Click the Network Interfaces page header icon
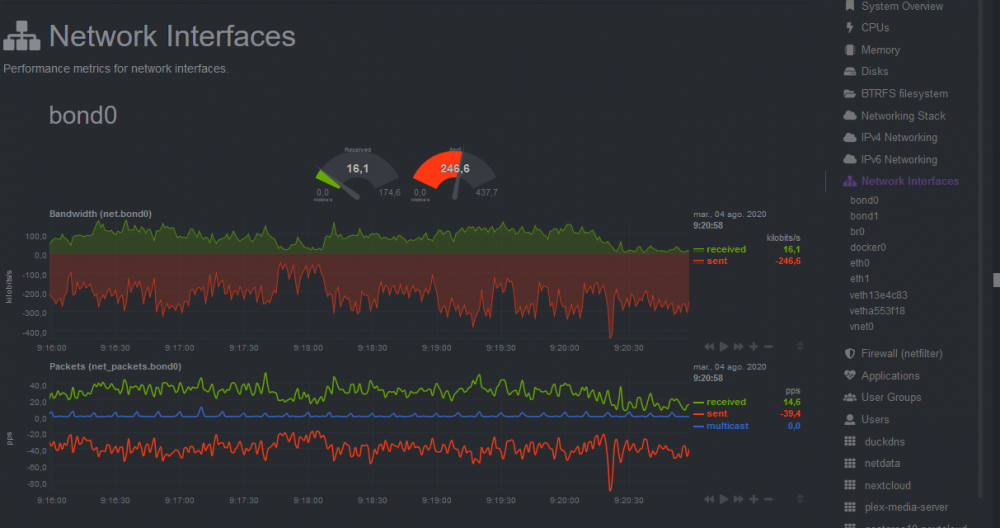This screenshot has width=1000, height=528. (22, 36)
